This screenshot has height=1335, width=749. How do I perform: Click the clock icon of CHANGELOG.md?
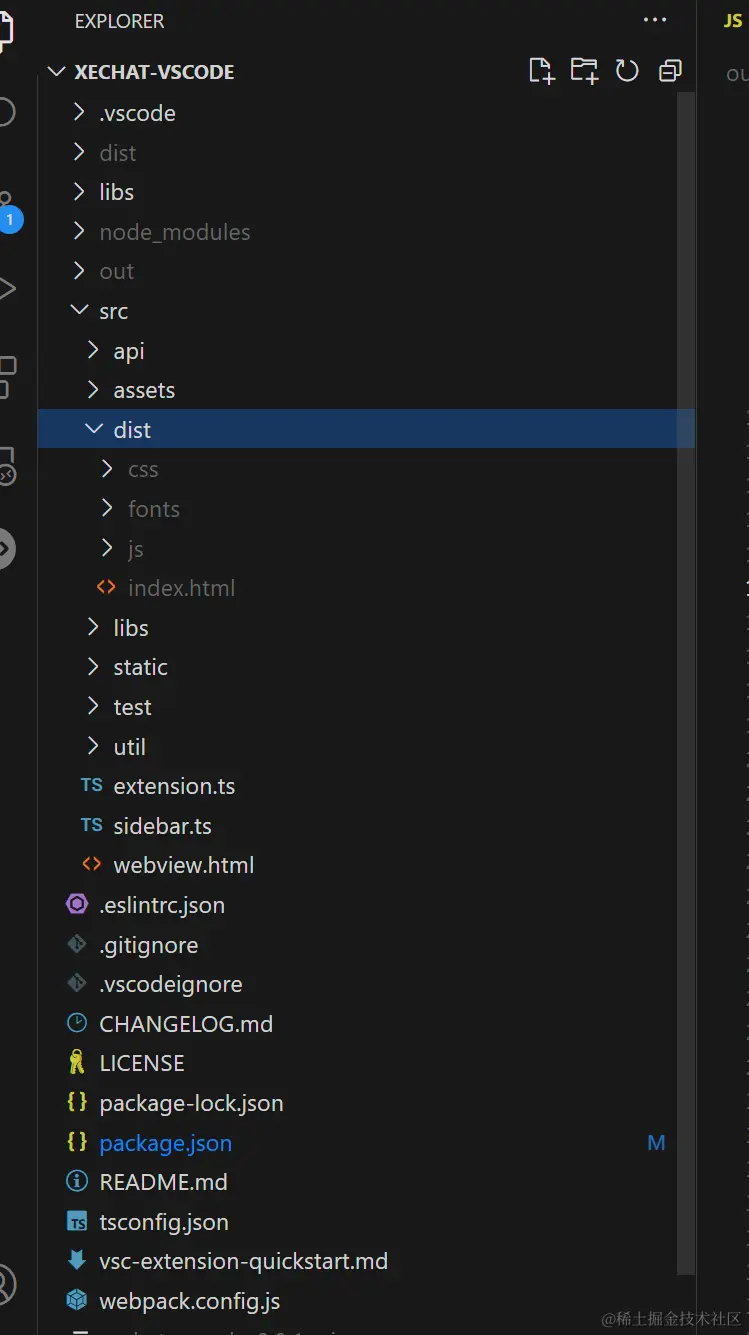(77, 1023)
